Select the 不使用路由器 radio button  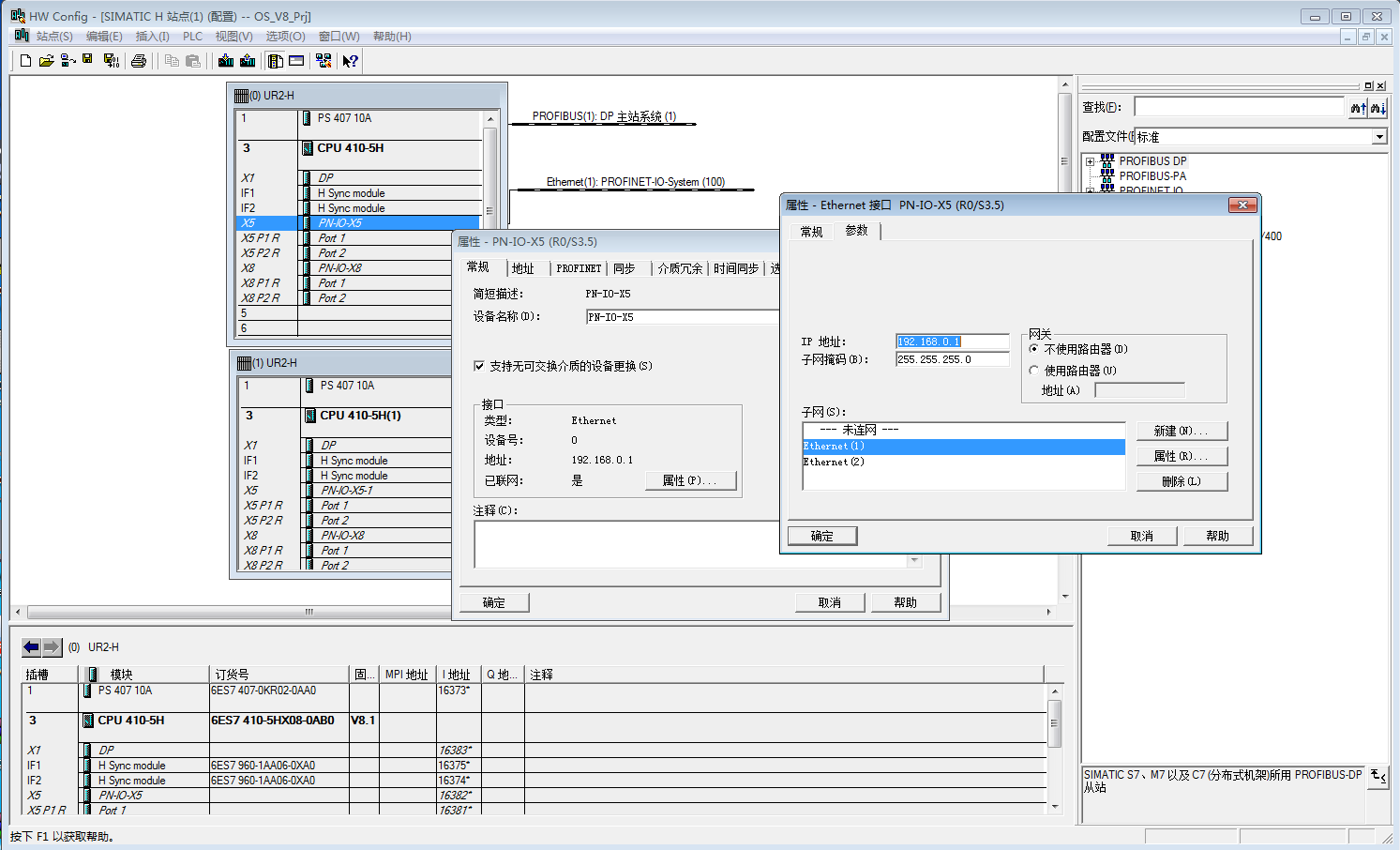1034,349
